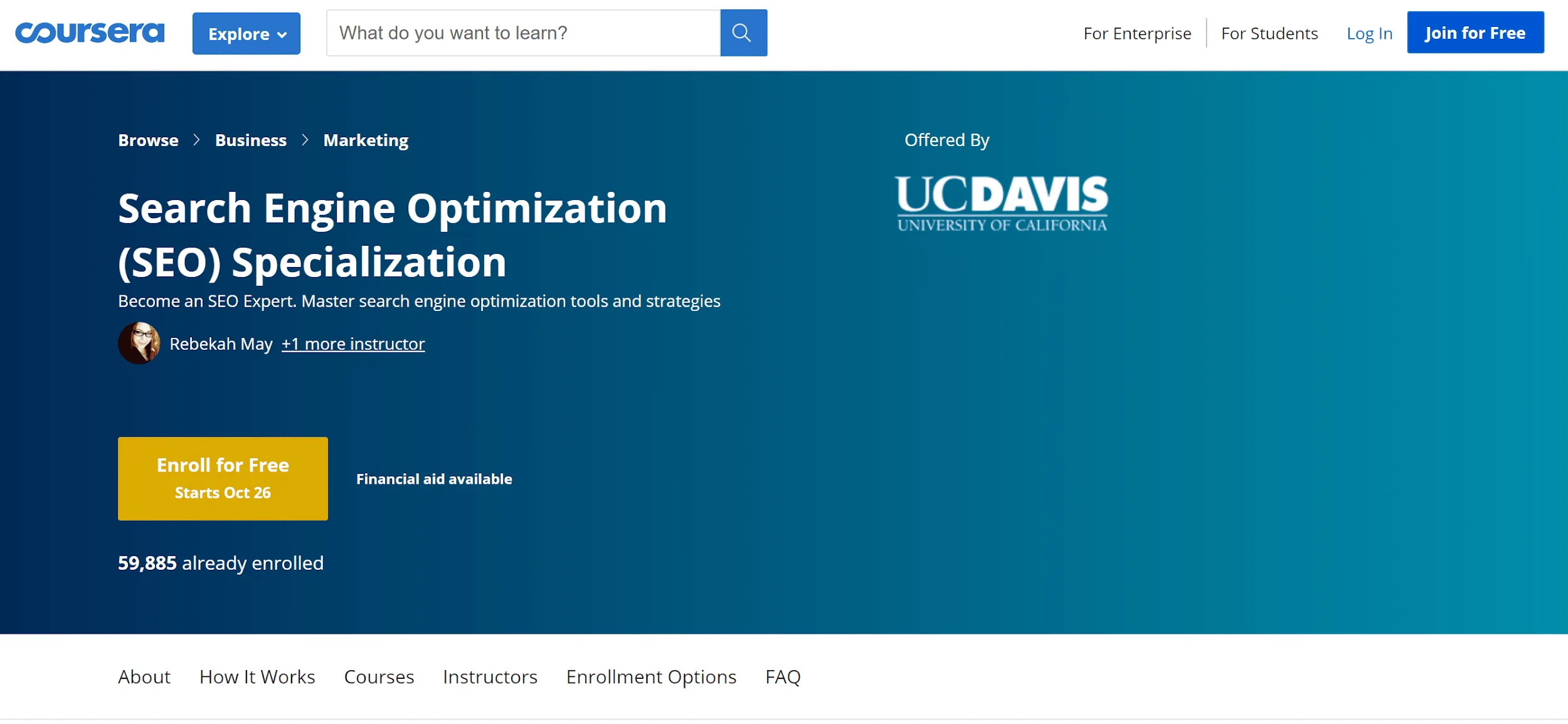Image resolution: width=1568 pixels, height=724 pixels.
Task: Go to Marketing breadcrumb
Action: point(366,140)
